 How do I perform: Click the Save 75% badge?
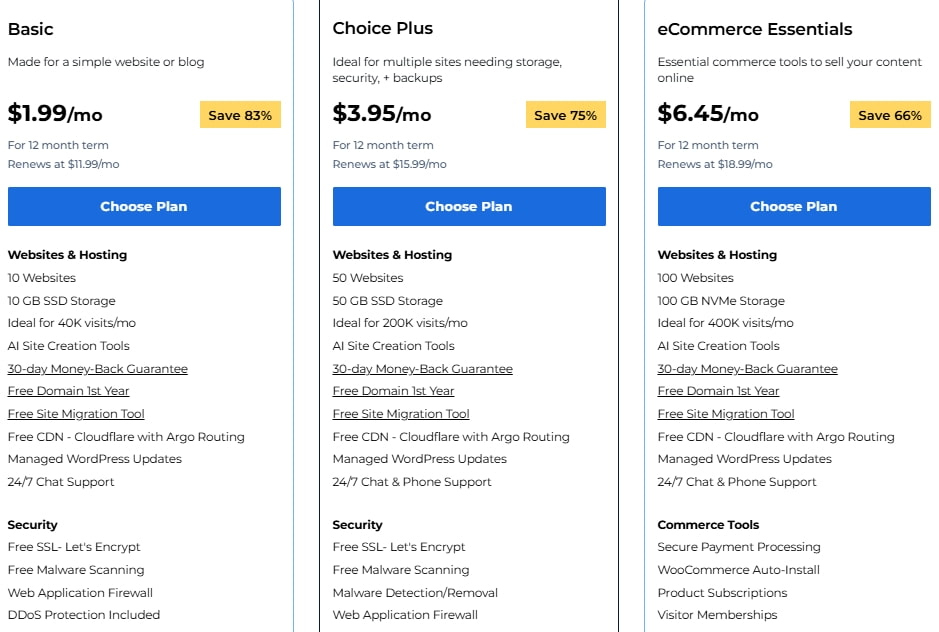tap(565, 115)
